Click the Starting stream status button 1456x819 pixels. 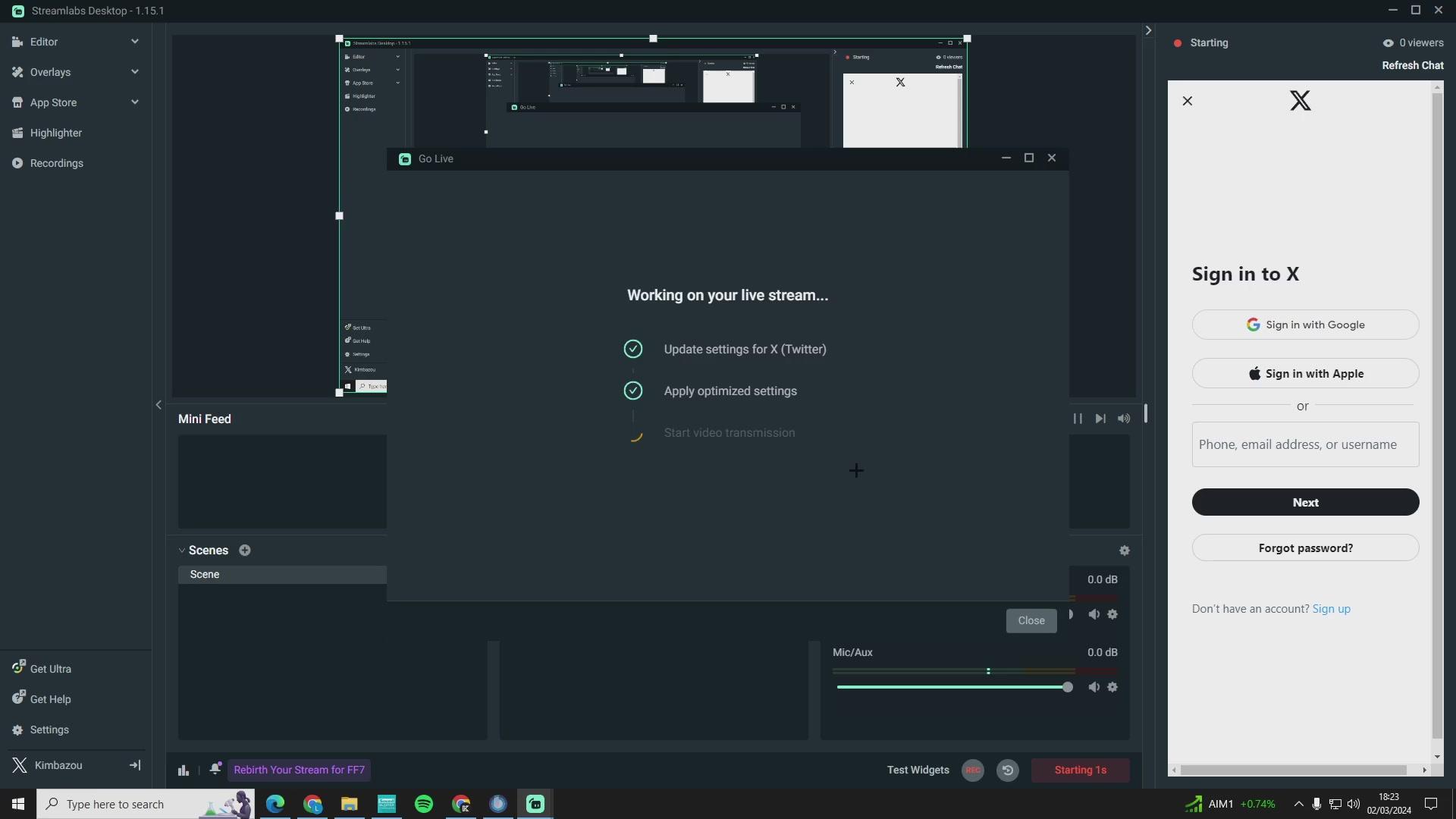tap(1080, 770)
